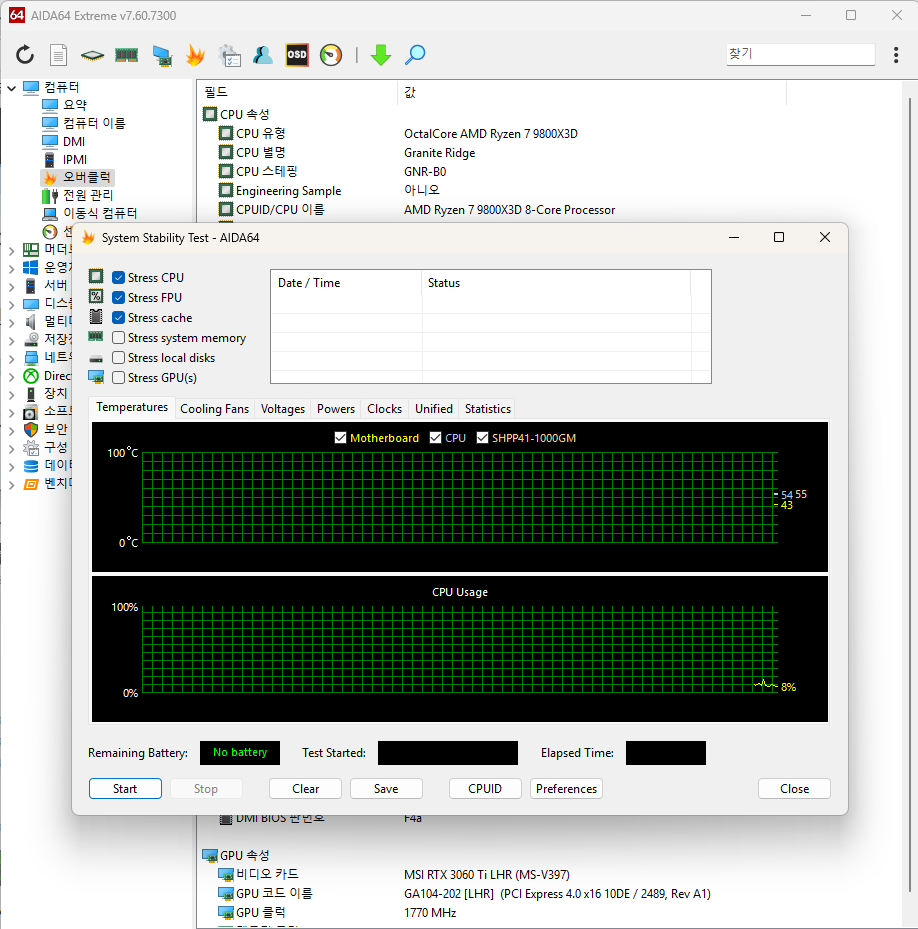Click the green download arrow icon
Image resolution: width=918 pixels, height=929 pixels.
click(x=380, y=55)
